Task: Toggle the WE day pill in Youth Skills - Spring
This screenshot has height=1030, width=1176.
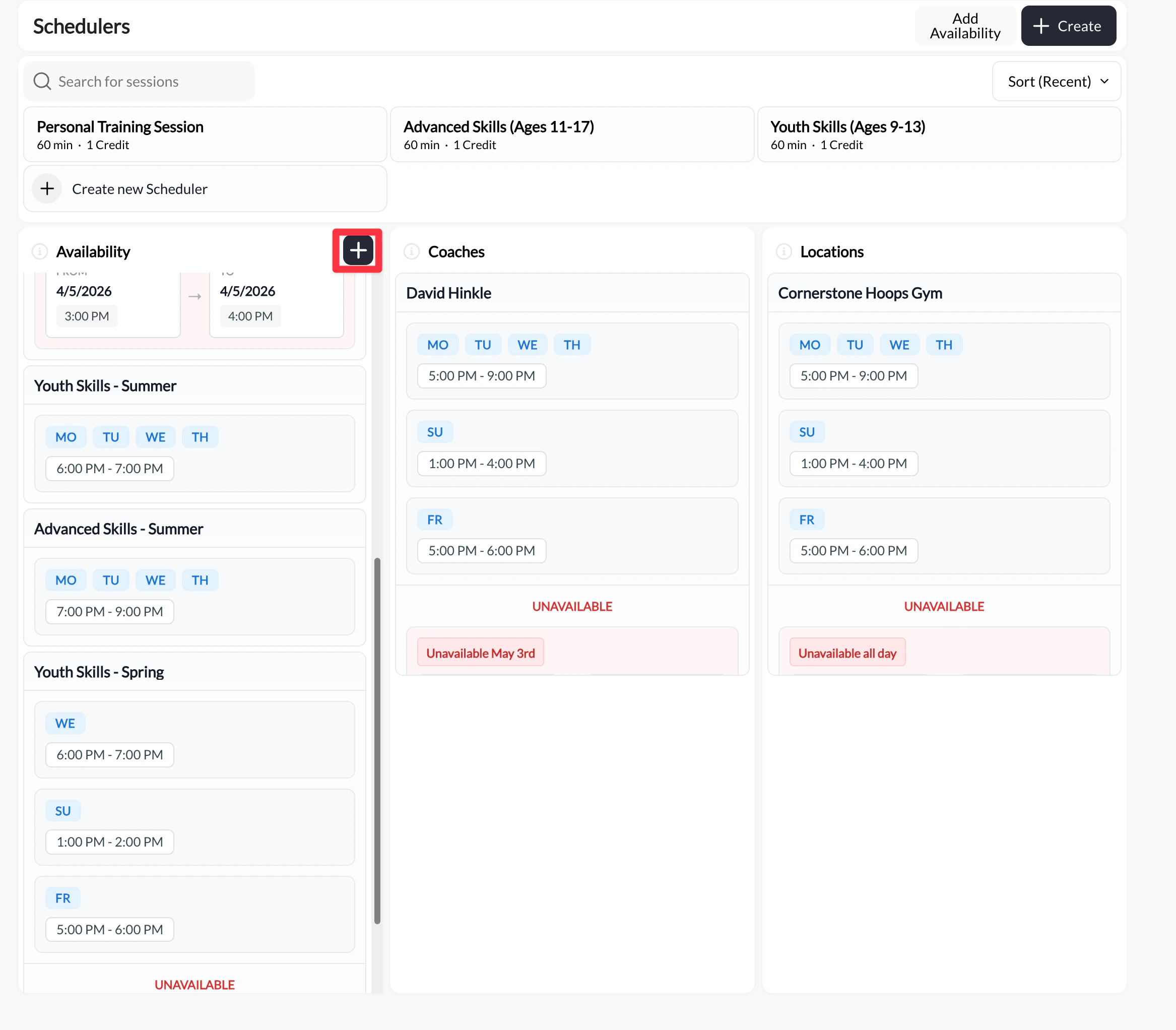Action: tap(65, 723)
